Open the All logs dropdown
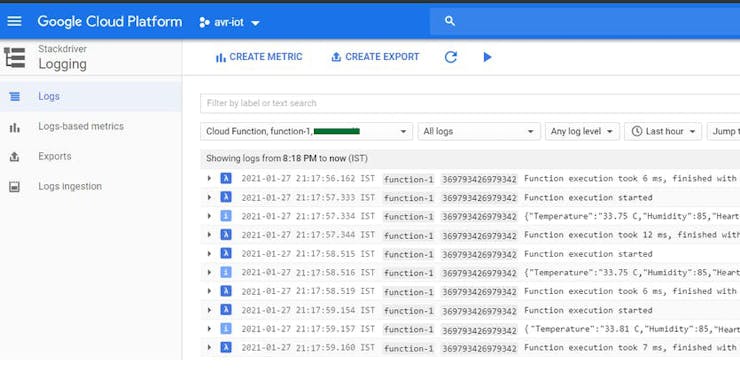 click(x=479, y=131)
